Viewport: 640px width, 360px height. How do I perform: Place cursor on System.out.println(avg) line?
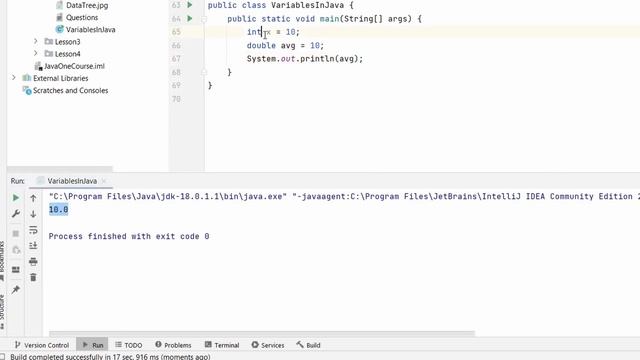(304, 59)
